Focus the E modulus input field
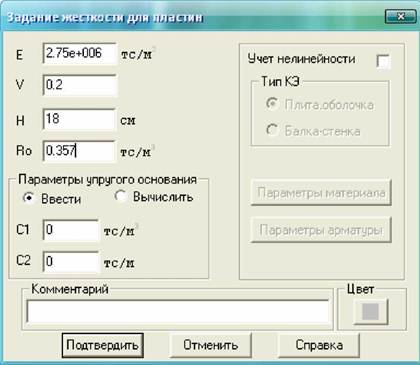This screenshot has height=365, width=420. tap(80, 53)
